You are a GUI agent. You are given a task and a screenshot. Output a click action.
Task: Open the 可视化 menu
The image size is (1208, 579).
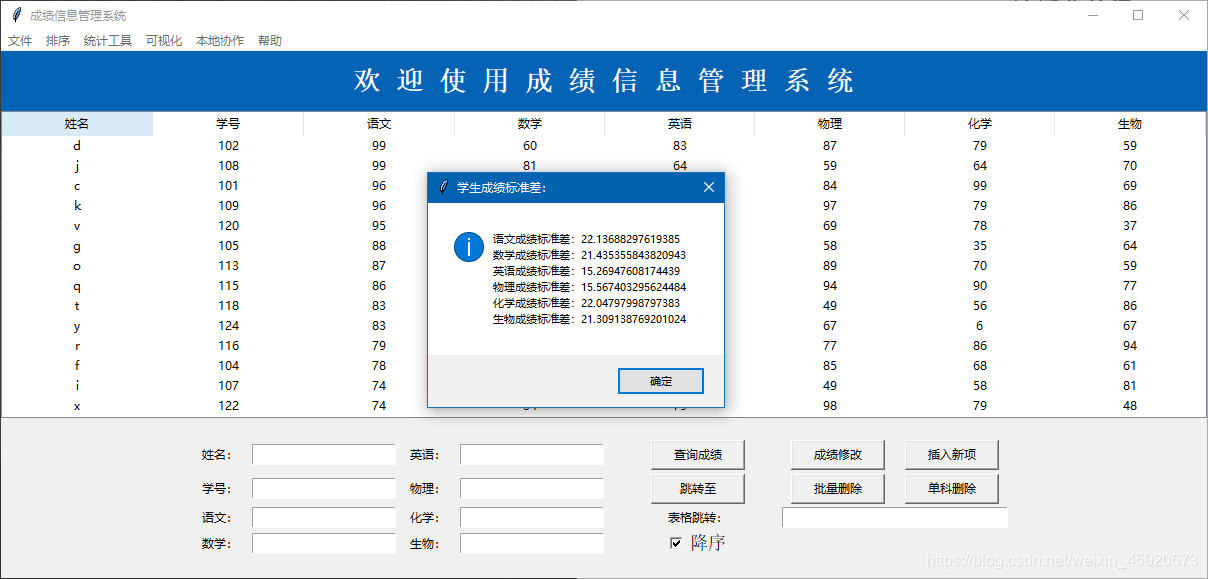click(163, 40)
